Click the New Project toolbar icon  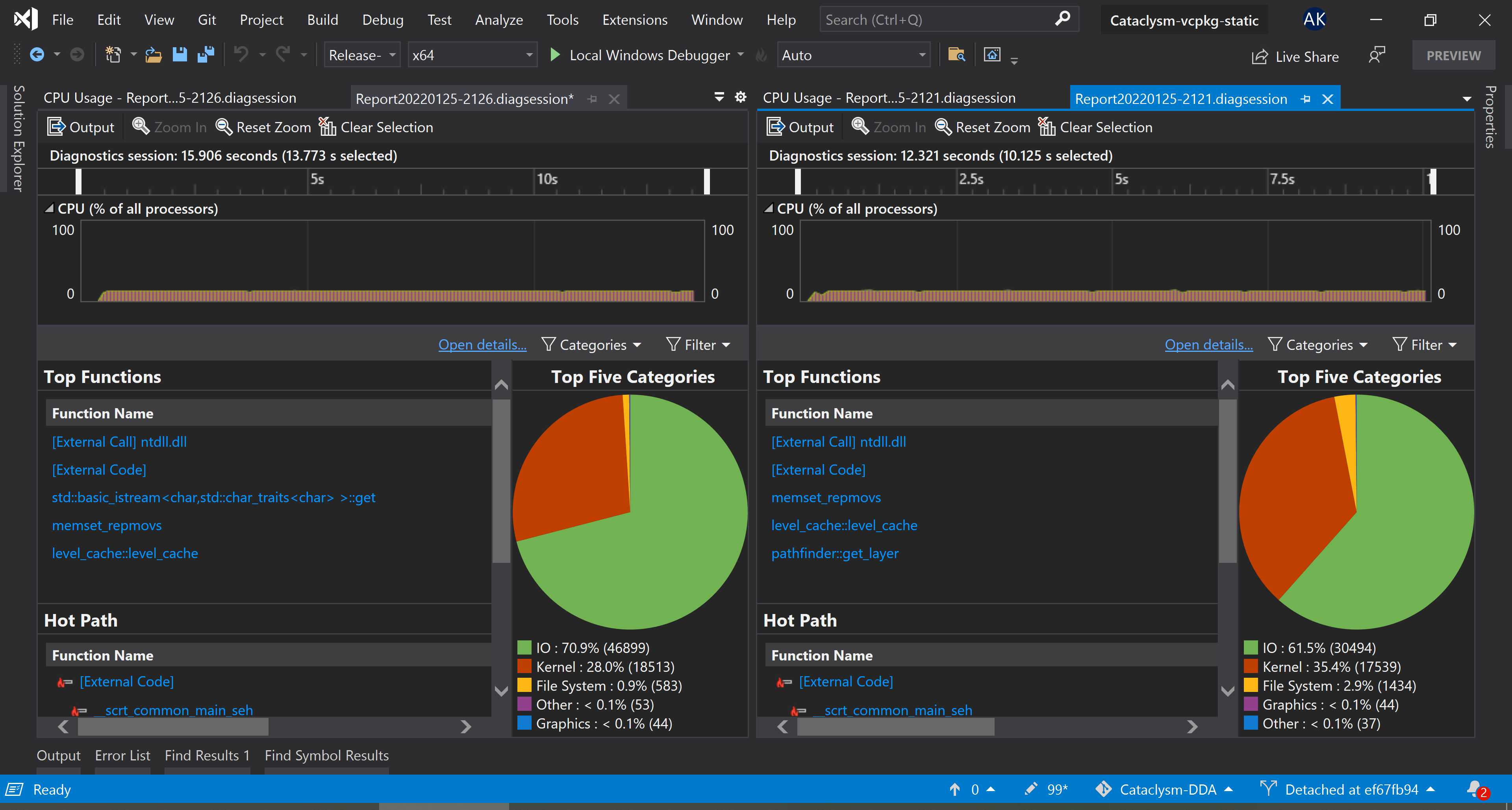point(113,55)
